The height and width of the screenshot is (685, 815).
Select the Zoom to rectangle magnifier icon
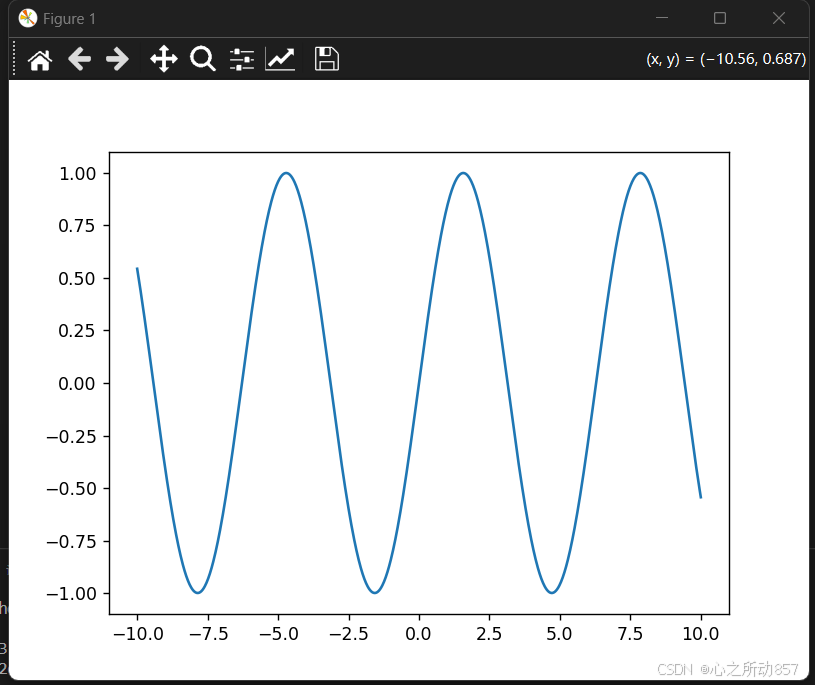point(203,59)
